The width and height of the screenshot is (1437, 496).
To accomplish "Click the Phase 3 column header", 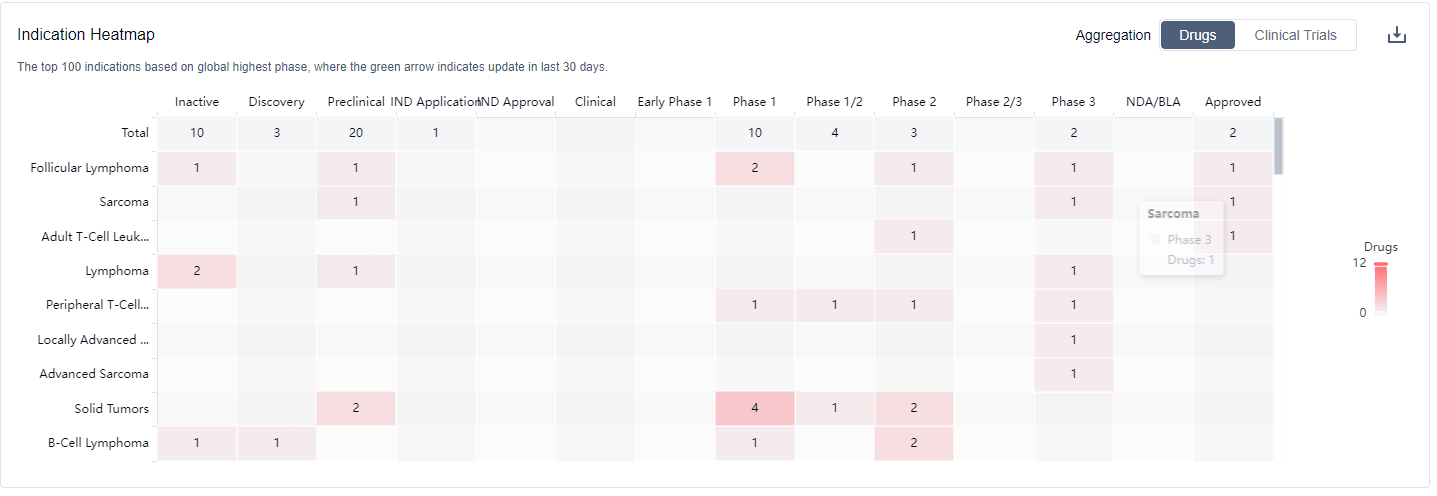I will tap(1073, 102).
